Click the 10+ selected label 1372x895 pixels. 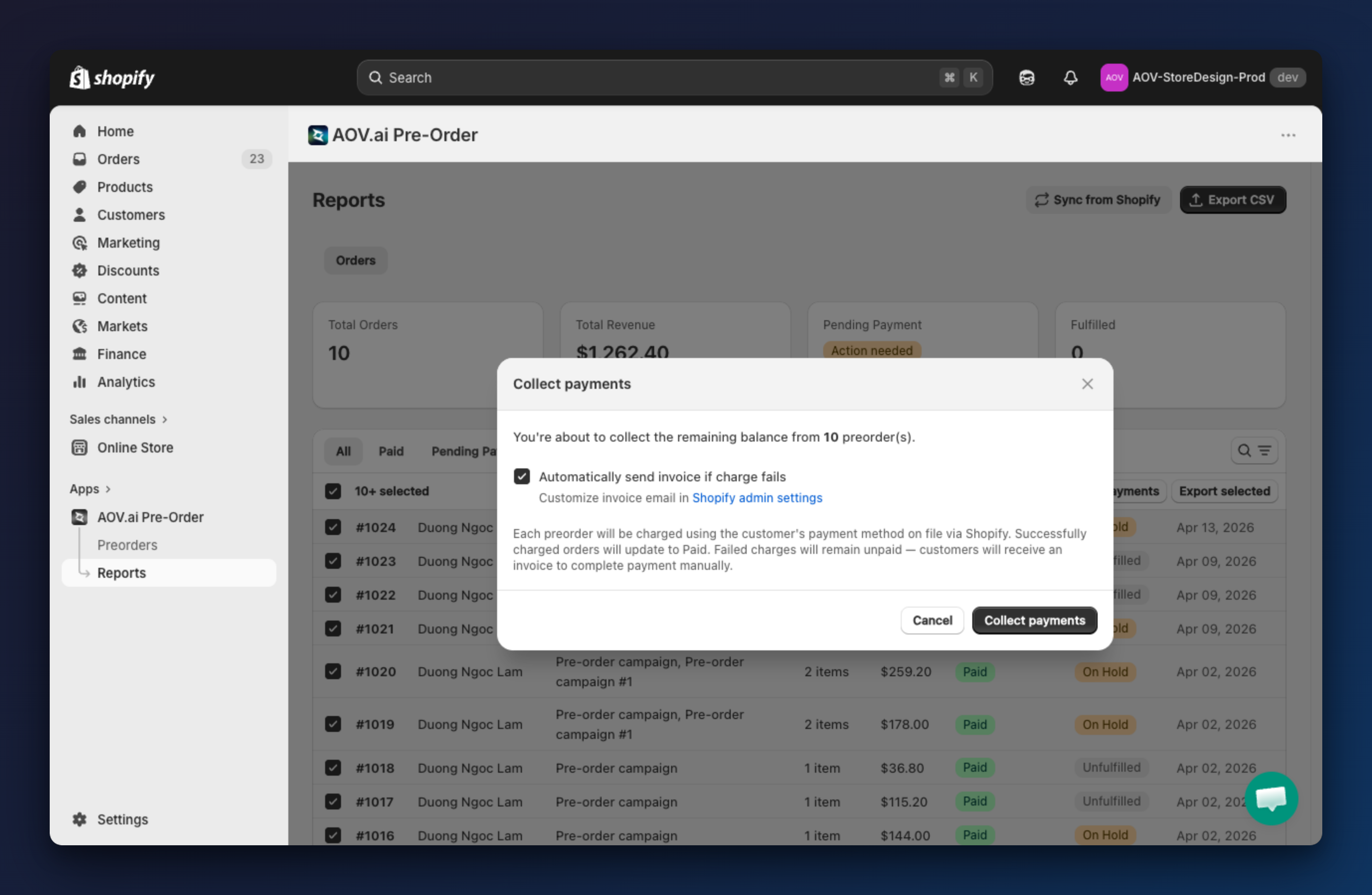[391, 491]
